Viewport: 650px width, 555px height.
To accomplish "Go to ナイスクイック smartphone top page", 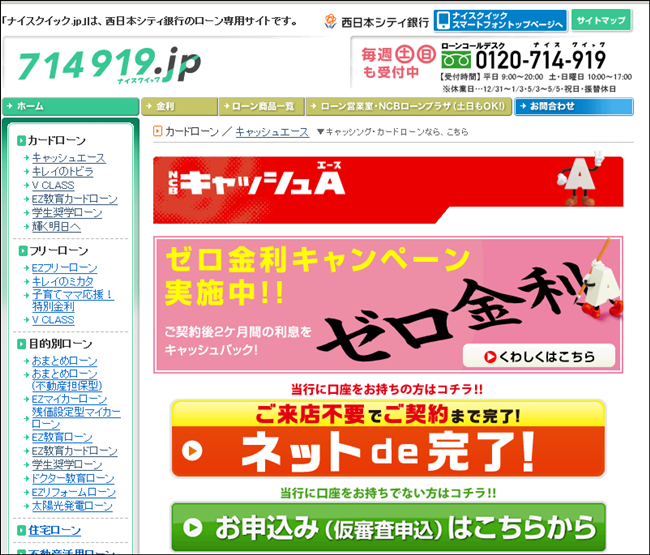I will click(500, 20).
